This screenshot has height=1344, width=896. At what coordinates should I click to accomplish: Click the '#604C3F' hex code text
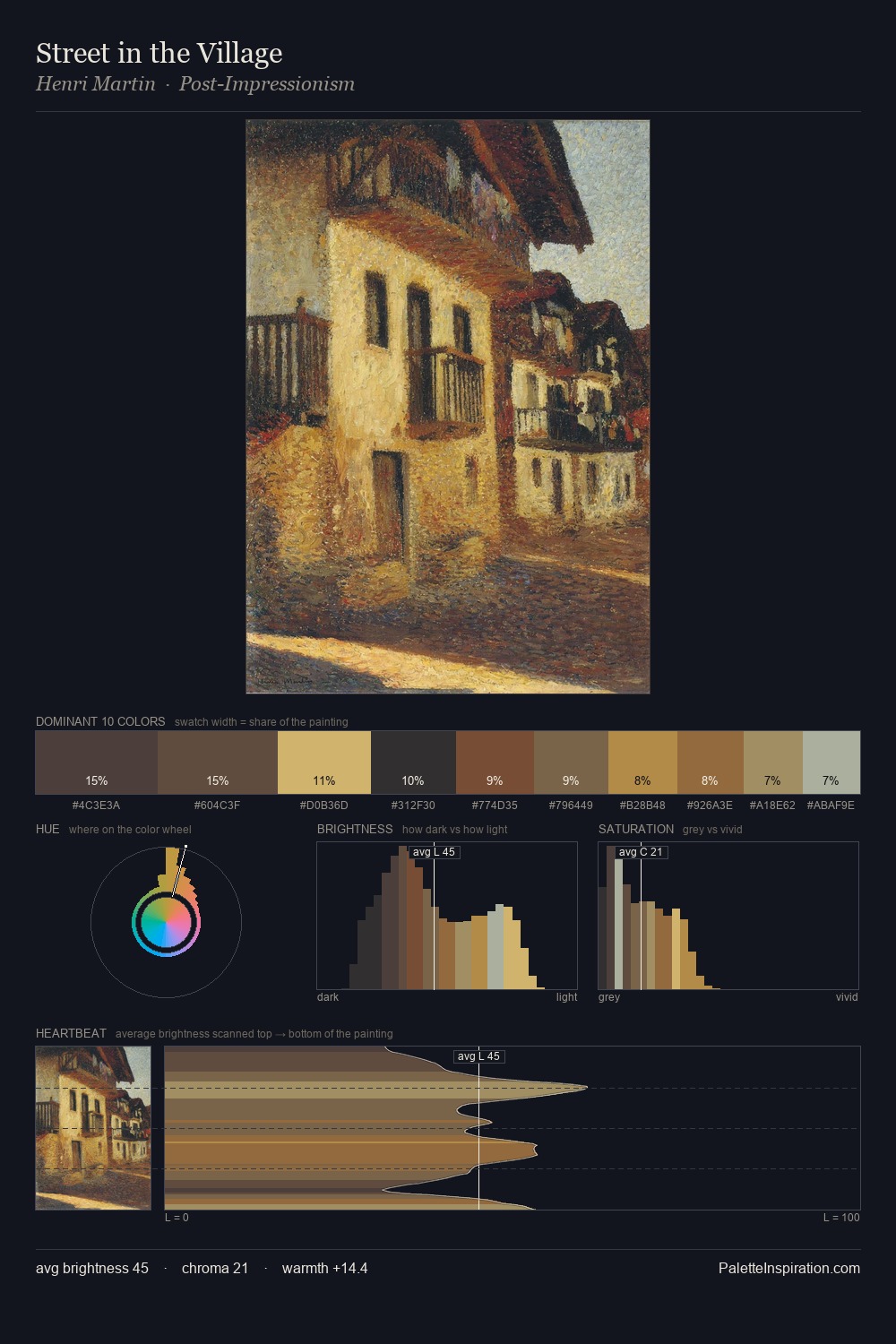[218, 806]
